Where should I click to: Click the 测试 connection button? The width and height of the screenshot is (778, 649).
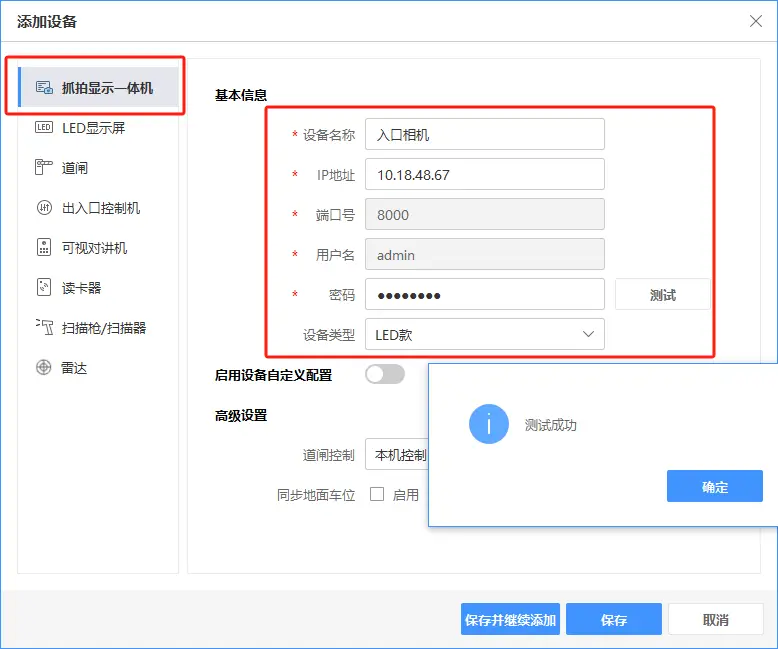[662, 295]
